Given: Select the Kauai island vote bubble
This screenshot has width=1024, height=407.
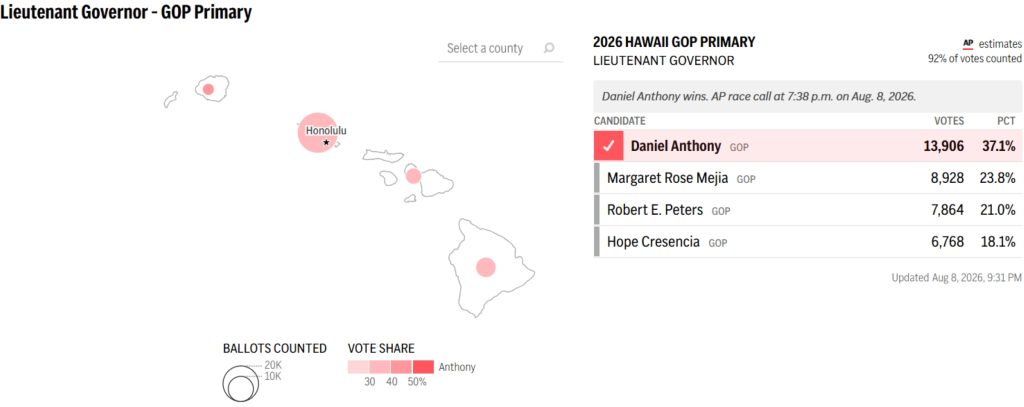Looking at the screenshot, I should 208,90.
